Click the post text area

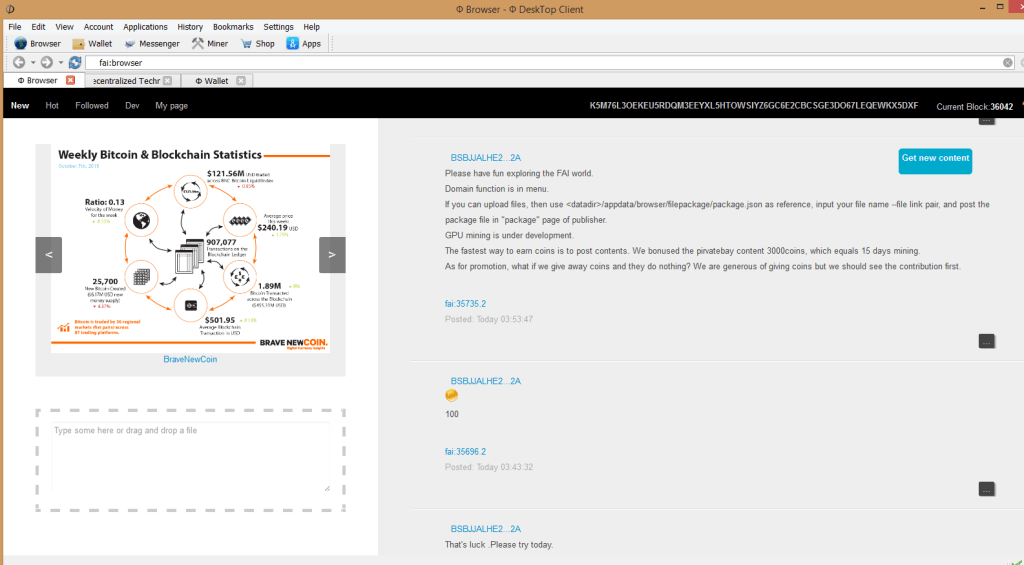pos(191,457)
